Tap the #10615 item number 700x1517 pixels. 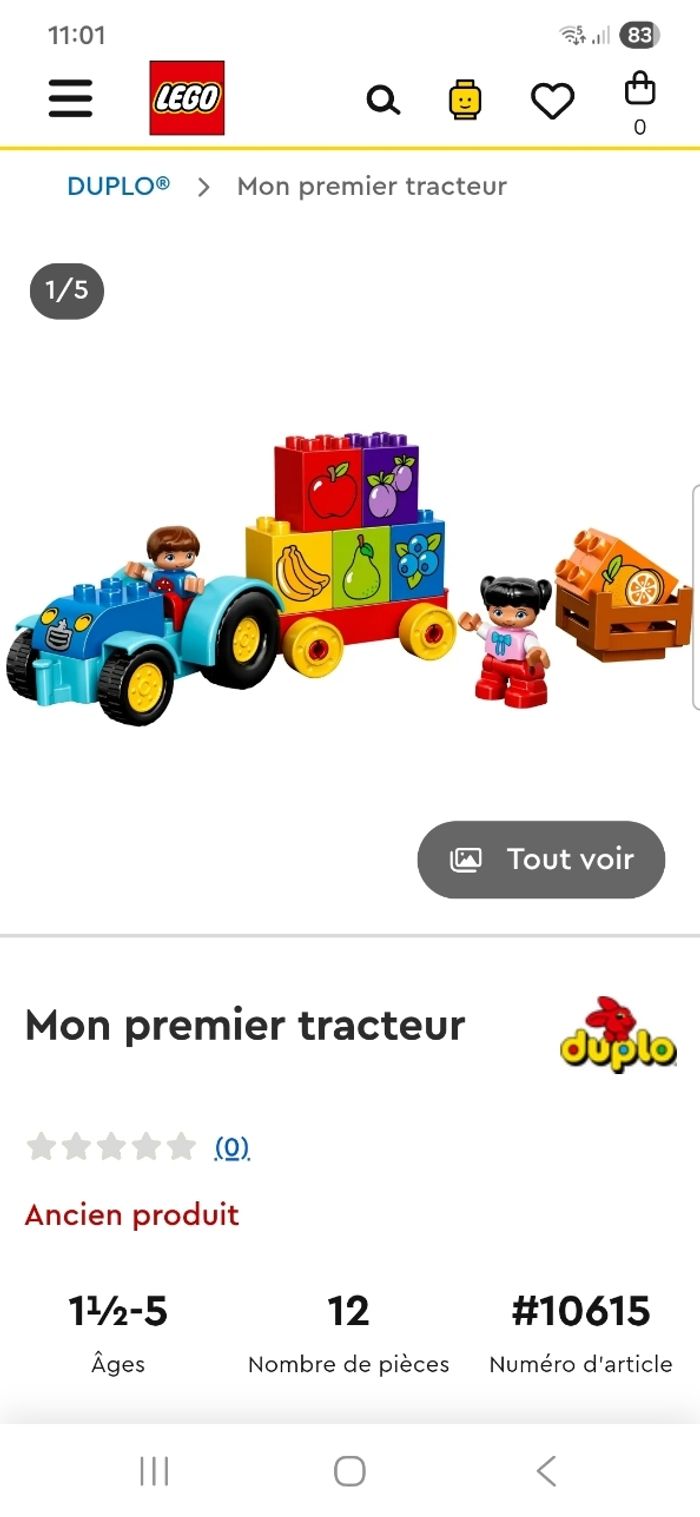(x=581, y=1312)
